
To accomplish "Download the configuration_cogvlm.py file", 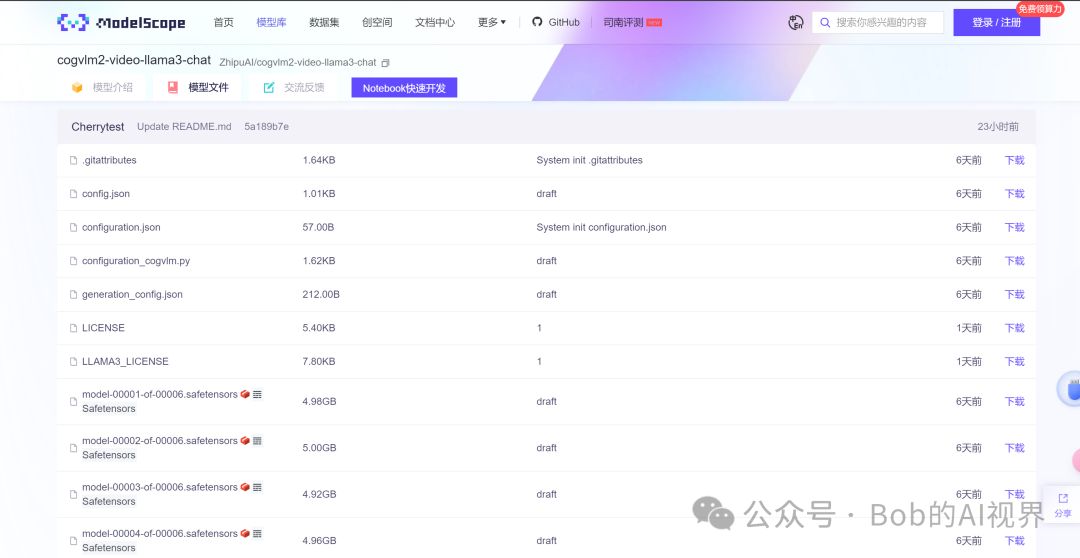I will click(x=1014, y=260).
